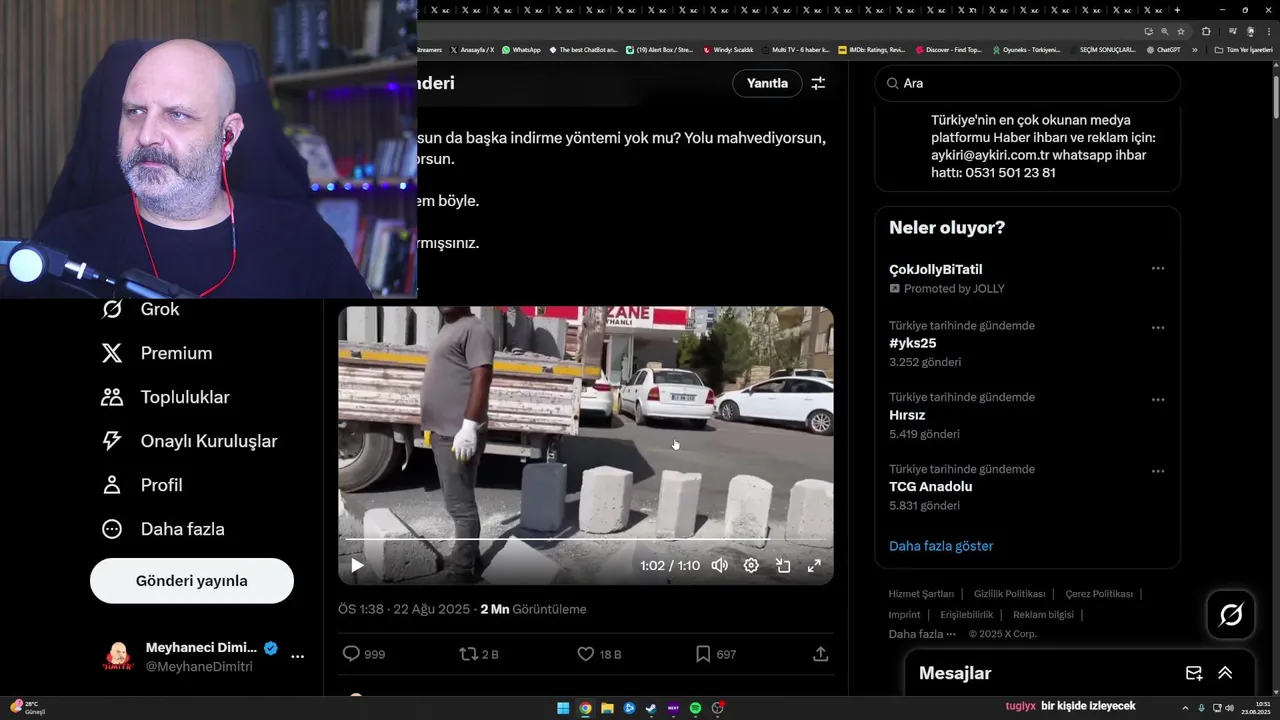Show more bookmarks overflow chevron
Viewport: 1280px width, 720px height.
point(1194,50)
